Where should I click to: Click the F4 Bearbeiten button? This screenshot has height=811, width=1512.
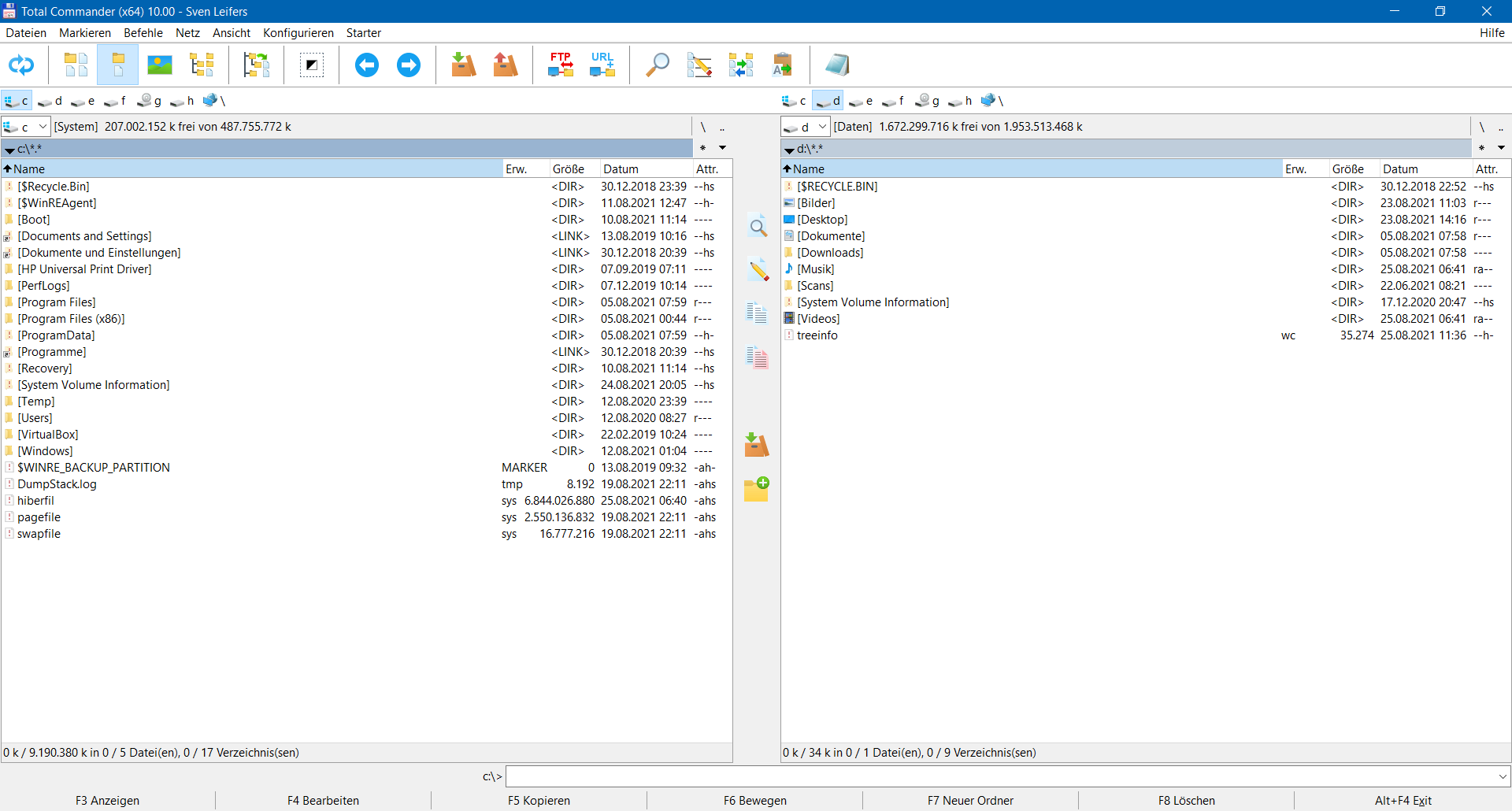pos(323,801)
